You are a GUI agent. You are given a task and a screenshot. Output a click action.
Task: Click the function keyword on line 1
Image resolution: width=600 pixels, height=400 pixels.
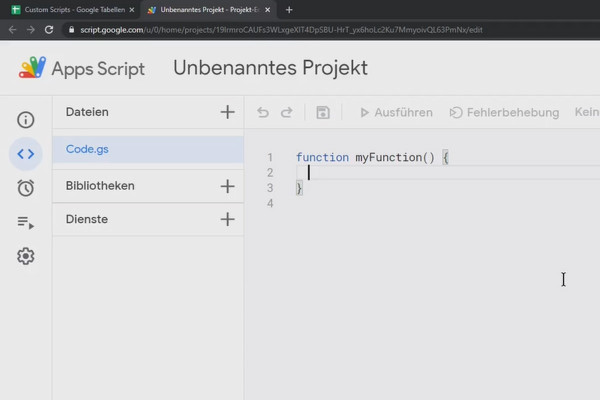[x=322, y=157]
